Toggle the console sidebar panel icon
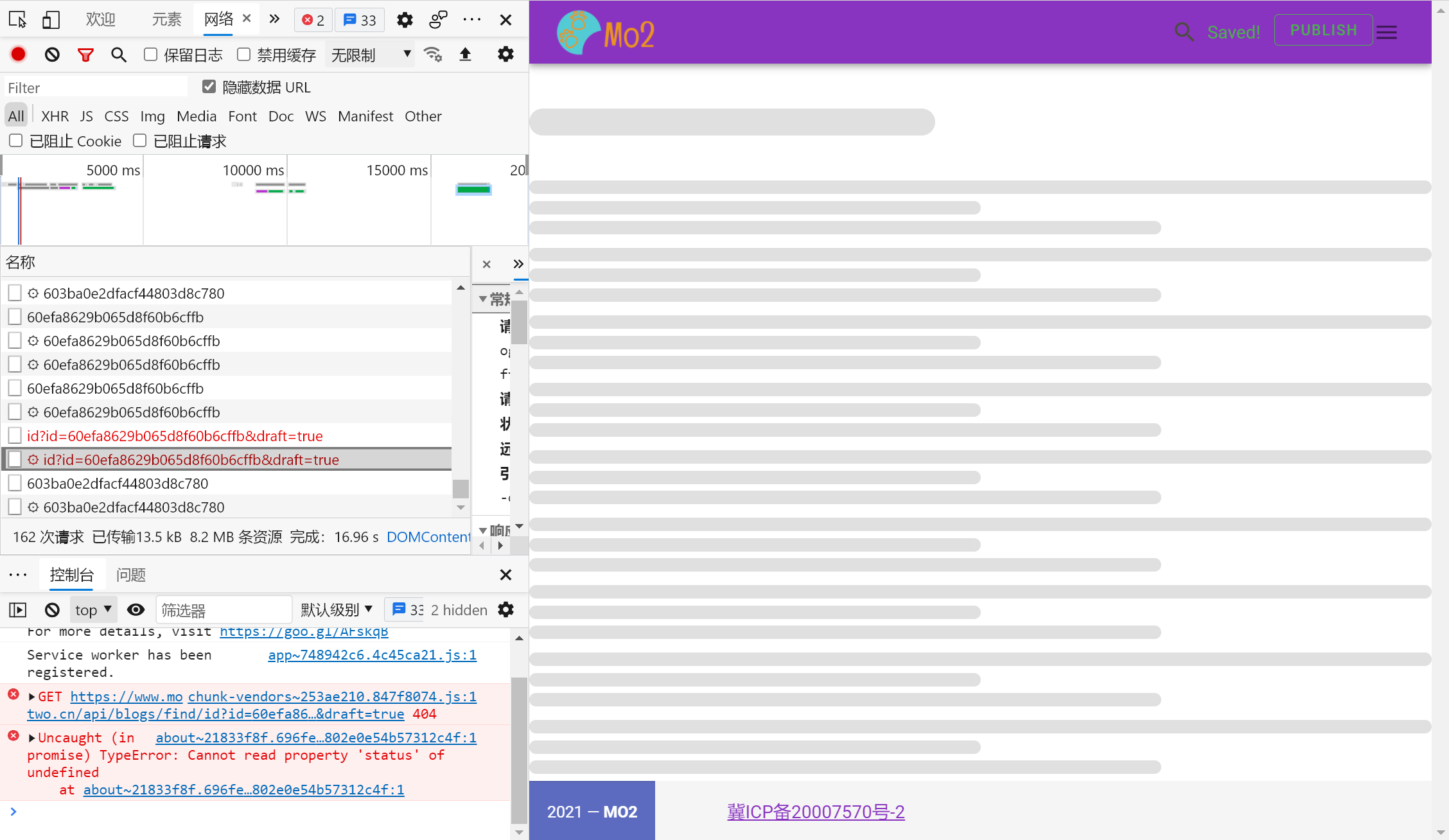The height and width of the screenshot is (840, 1449). click(18, 609)
